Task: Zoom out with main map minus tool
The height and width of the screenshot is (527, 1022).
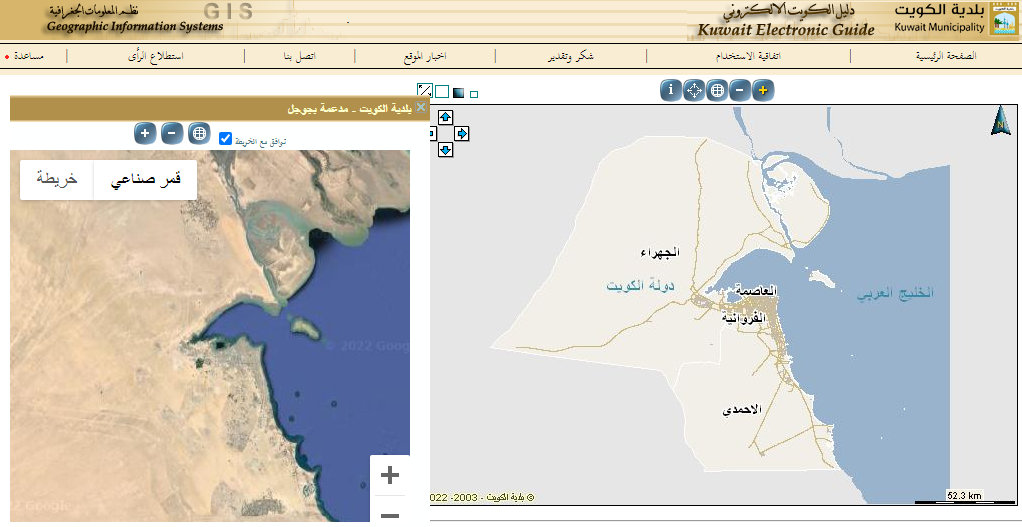Action: click(x=740, y=90)
